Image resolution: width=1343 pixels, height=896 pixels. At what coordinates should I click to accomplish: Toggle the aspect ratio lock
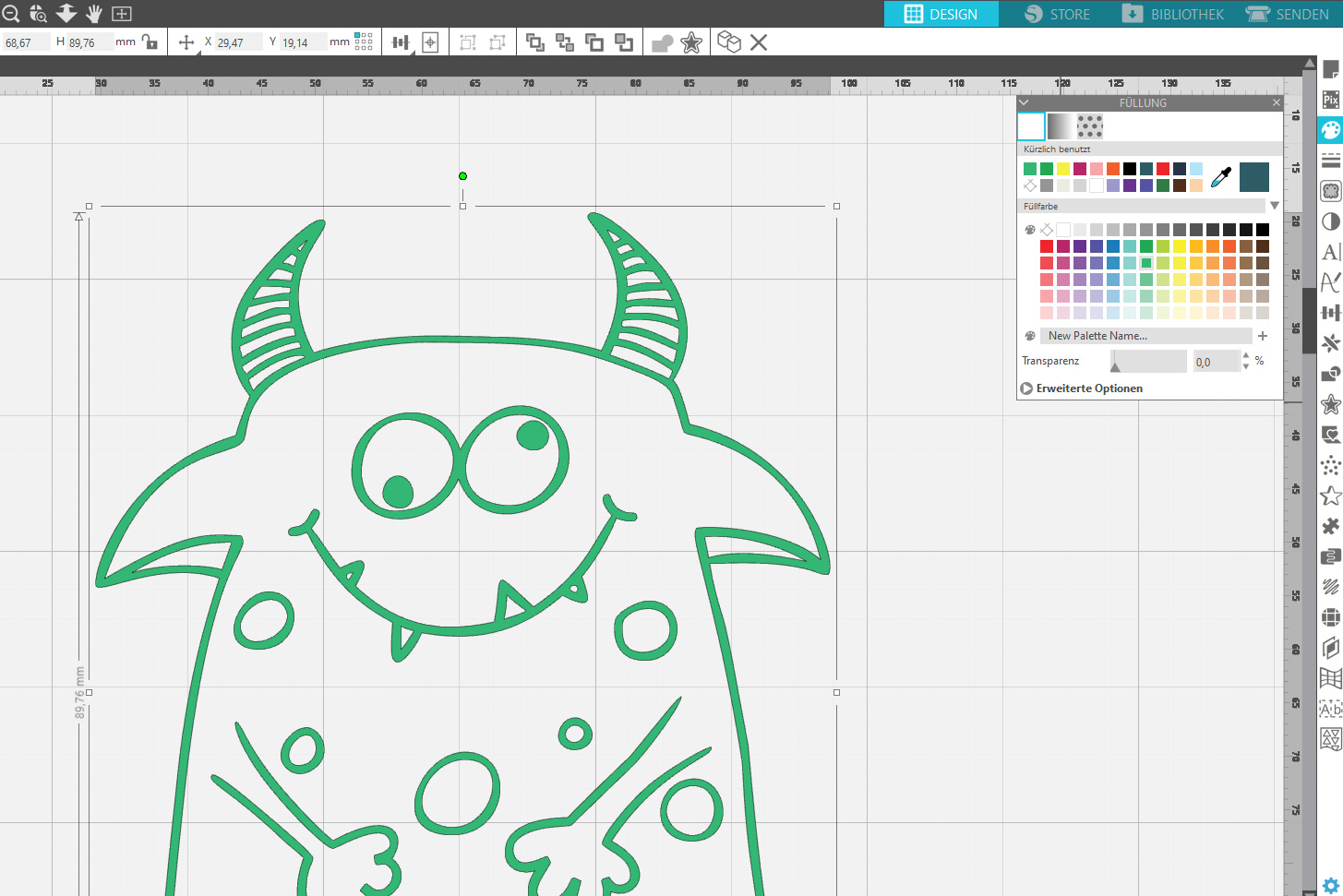coord(150,42)
